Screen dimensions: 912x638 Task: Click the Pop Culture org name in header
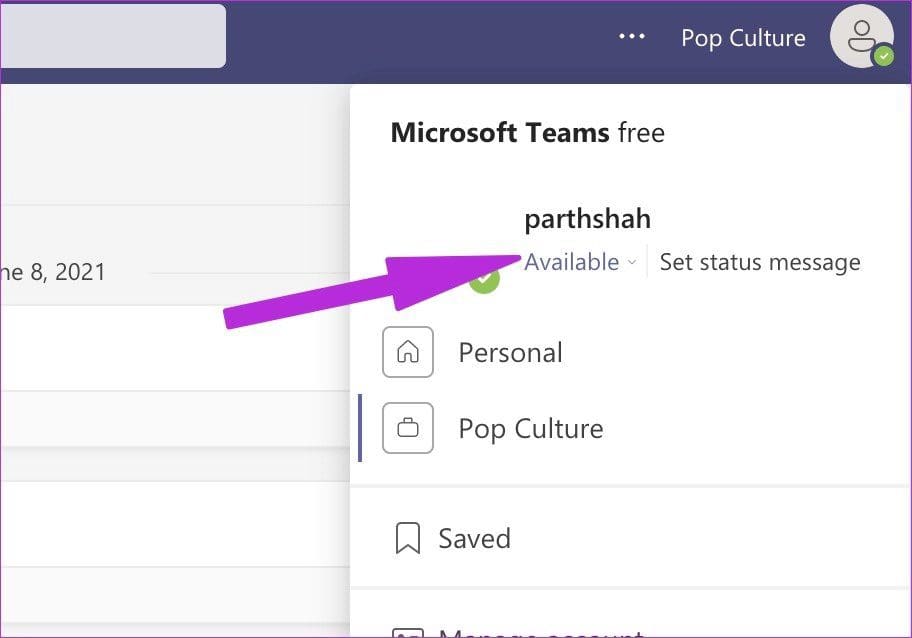(743, 38)
